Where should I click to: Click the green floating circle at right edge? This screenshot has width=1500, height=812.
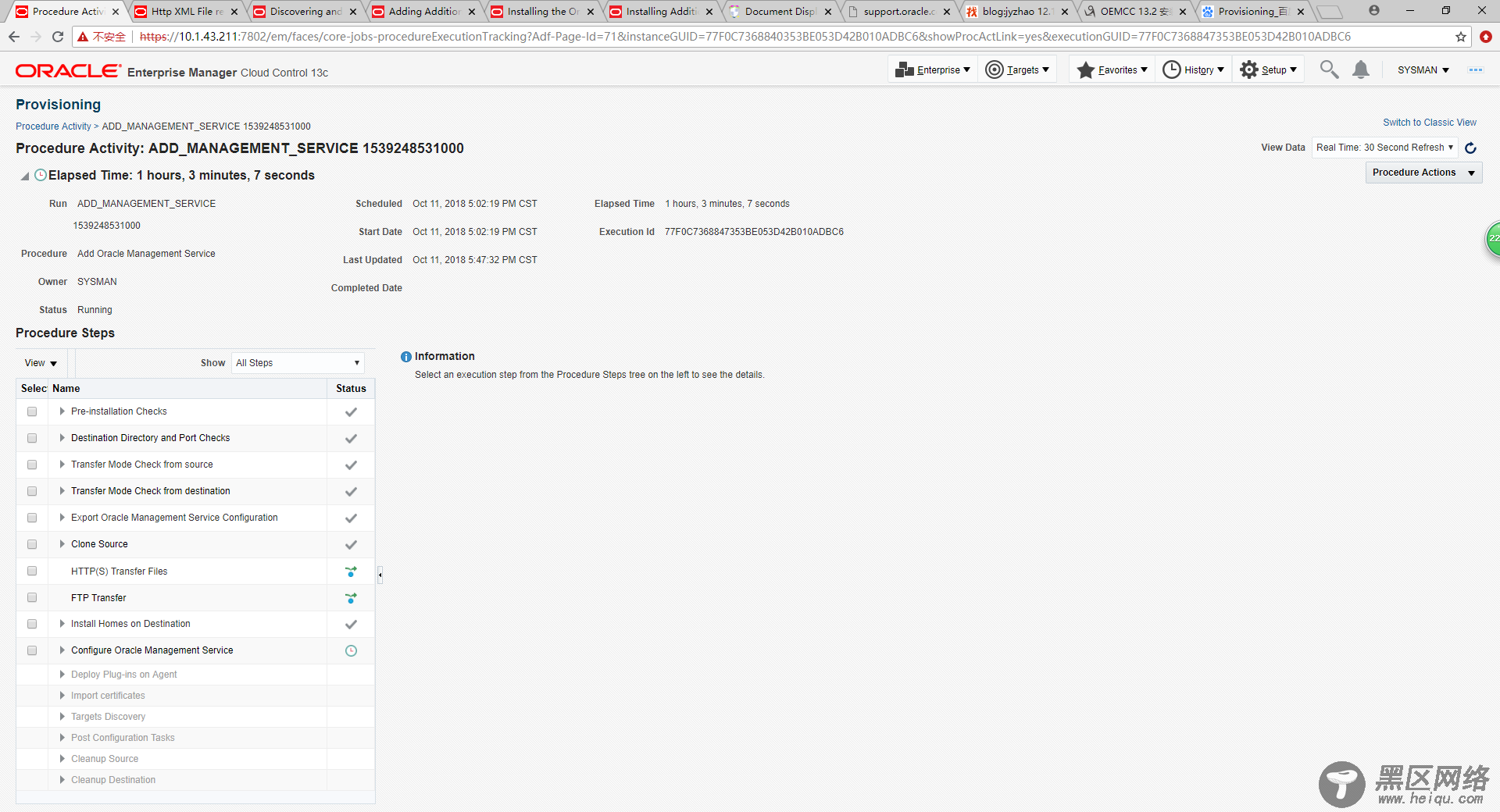coord(1493,238)
